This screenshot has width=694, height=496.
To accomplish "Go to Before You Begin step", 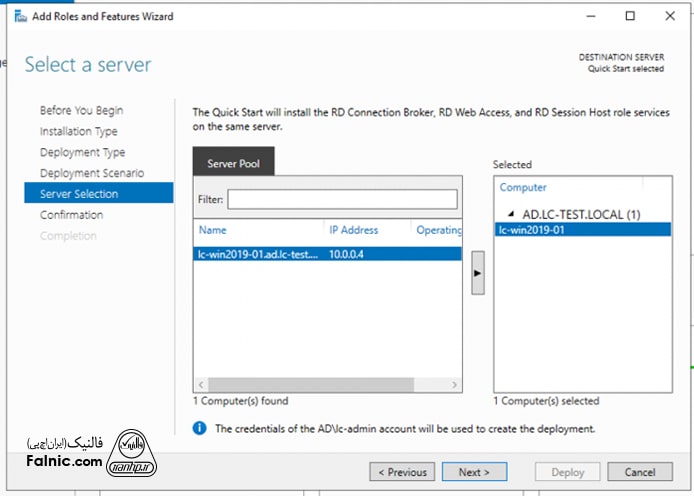I will (x=81, y=110).
